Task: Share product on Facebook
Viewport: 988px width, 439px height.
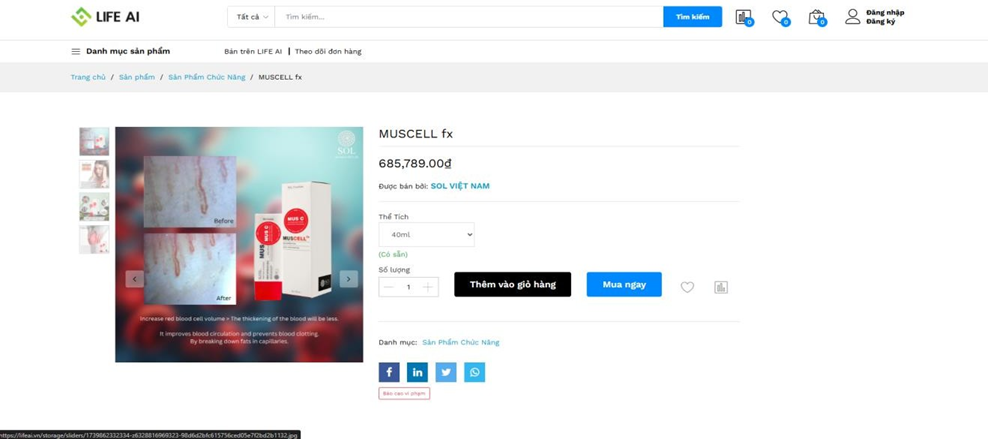Action: 389,372
